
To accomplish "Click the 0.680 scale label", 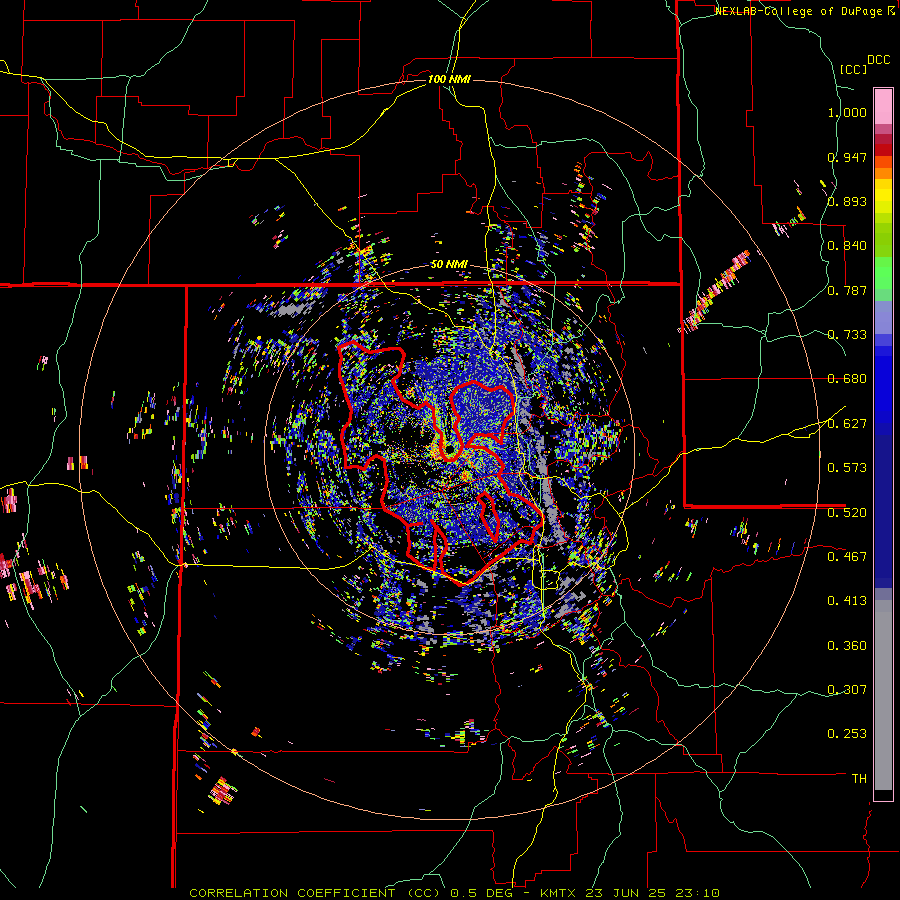I will (847, 379).
